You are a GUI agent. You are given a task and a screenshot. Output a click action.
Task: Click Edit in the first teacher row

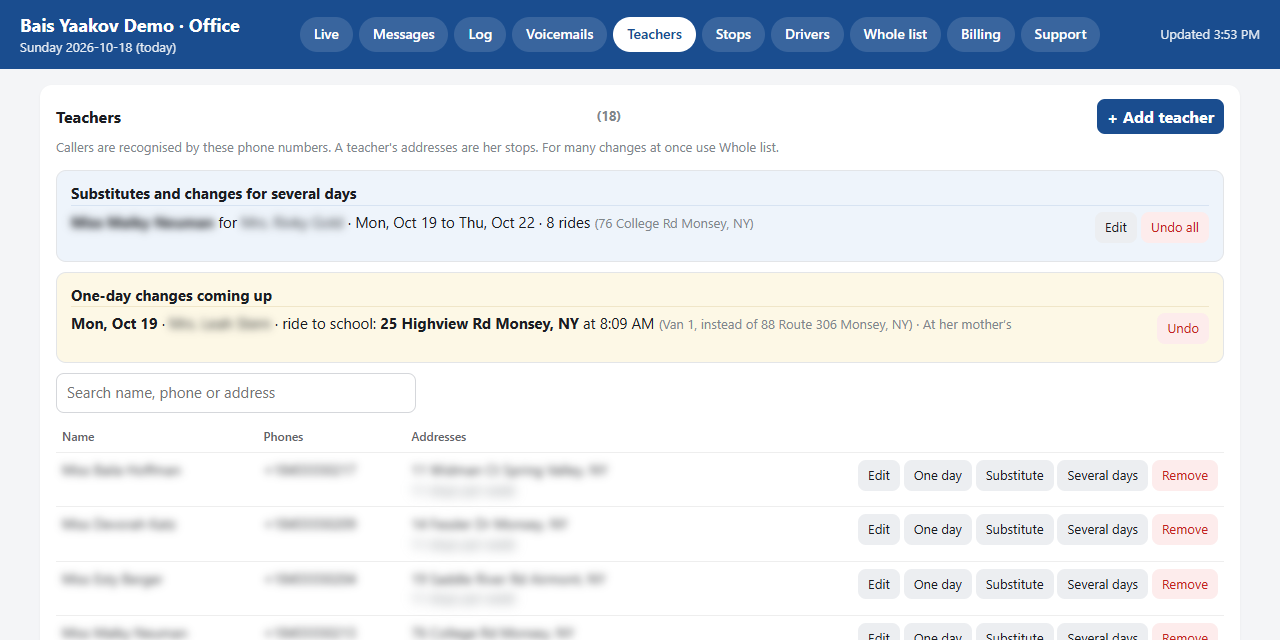tap(879, 476)
